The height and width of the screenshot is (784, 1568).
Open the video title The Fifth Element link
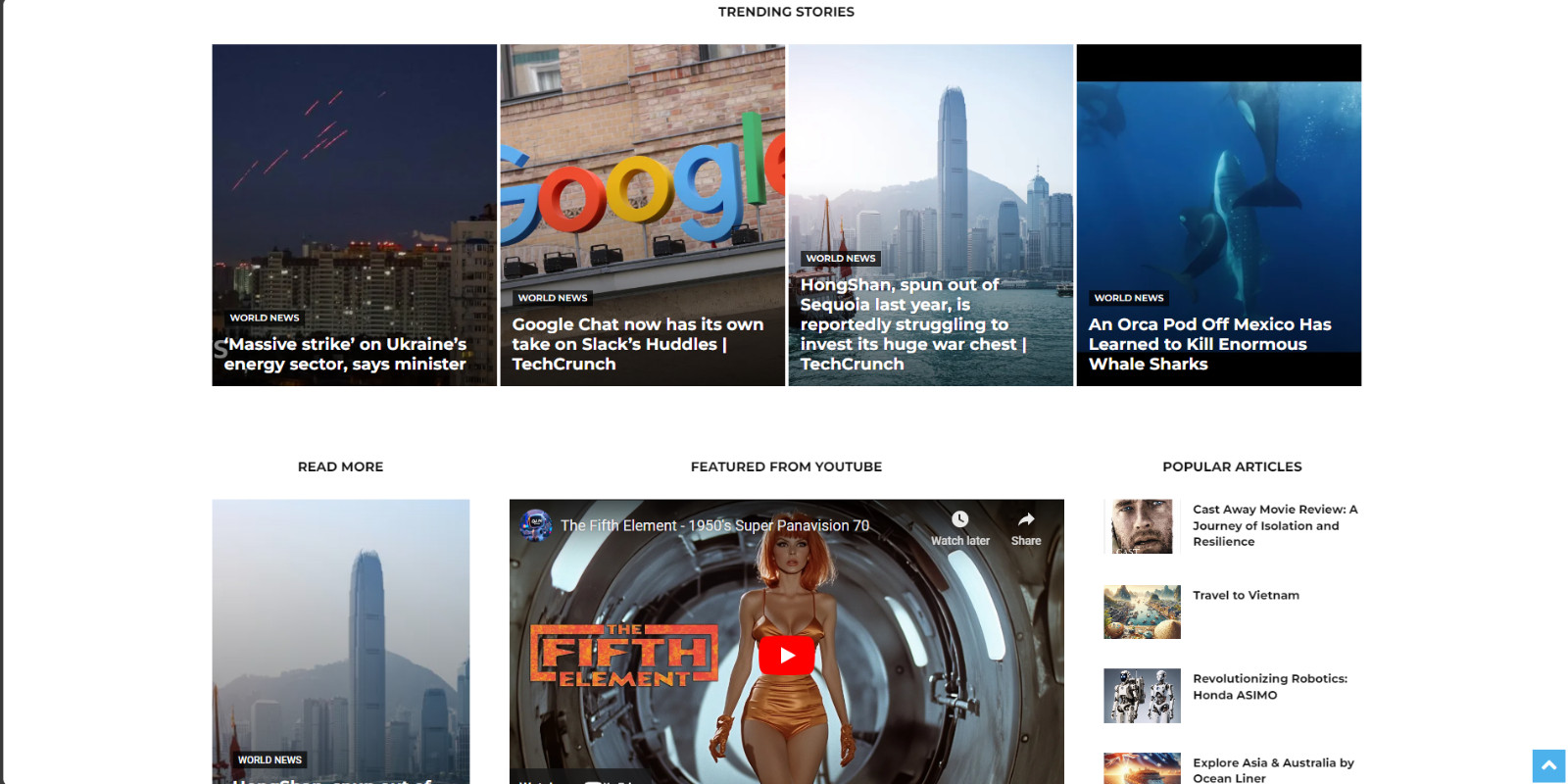pos(714,525)
